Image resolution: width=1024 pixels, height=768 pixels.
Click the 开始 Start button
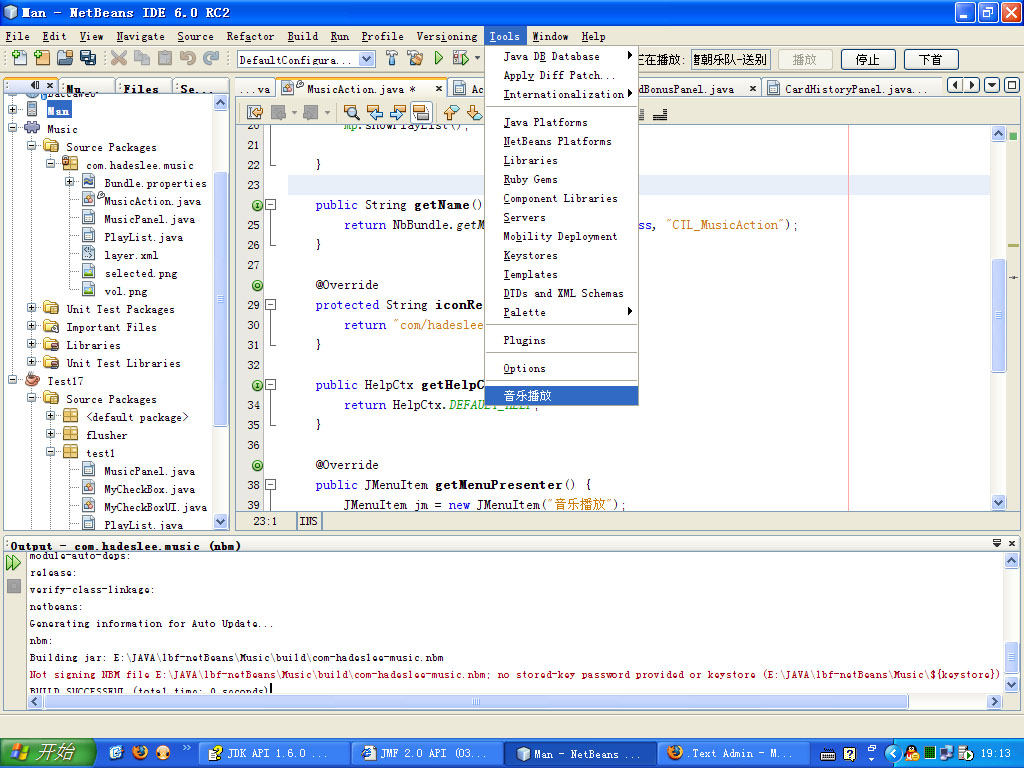pyautogui.click(x=47, y=752)
